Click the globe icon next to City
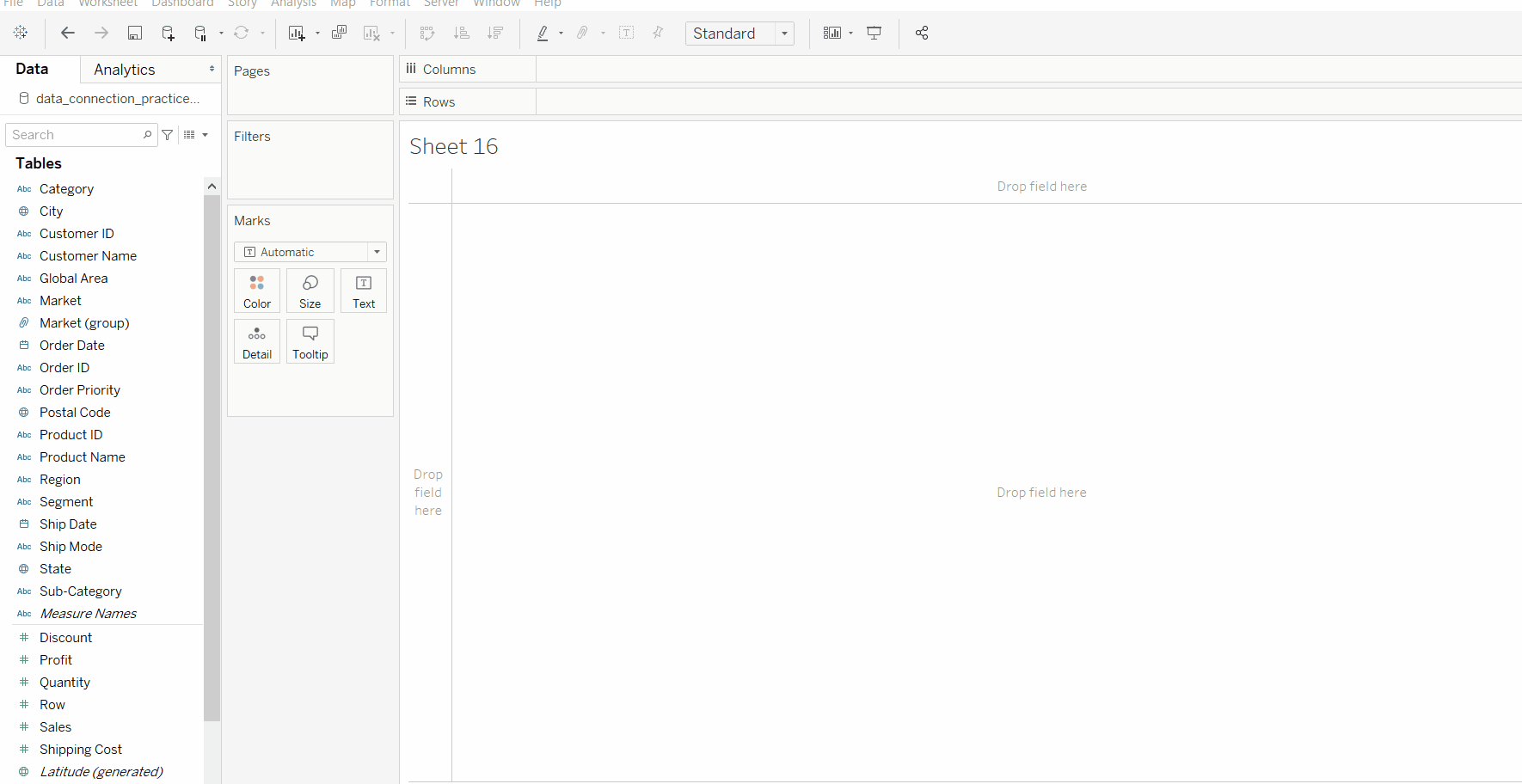This screenshot has width=1522, height=784. [x=24, y=211]
